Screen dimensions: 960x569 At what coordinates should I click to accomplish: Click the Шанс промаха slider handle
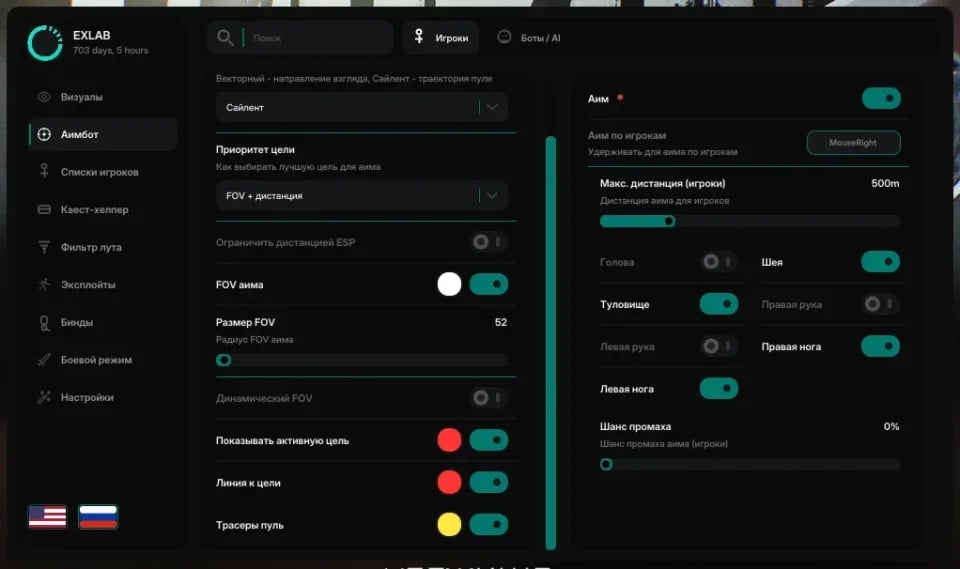point(606,464)
